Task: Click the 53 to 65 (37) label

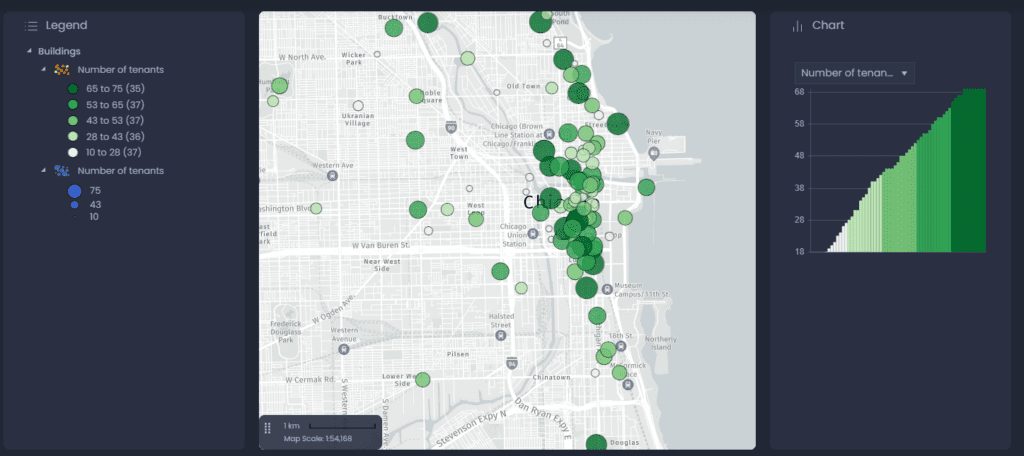Action: coord(116,105)
